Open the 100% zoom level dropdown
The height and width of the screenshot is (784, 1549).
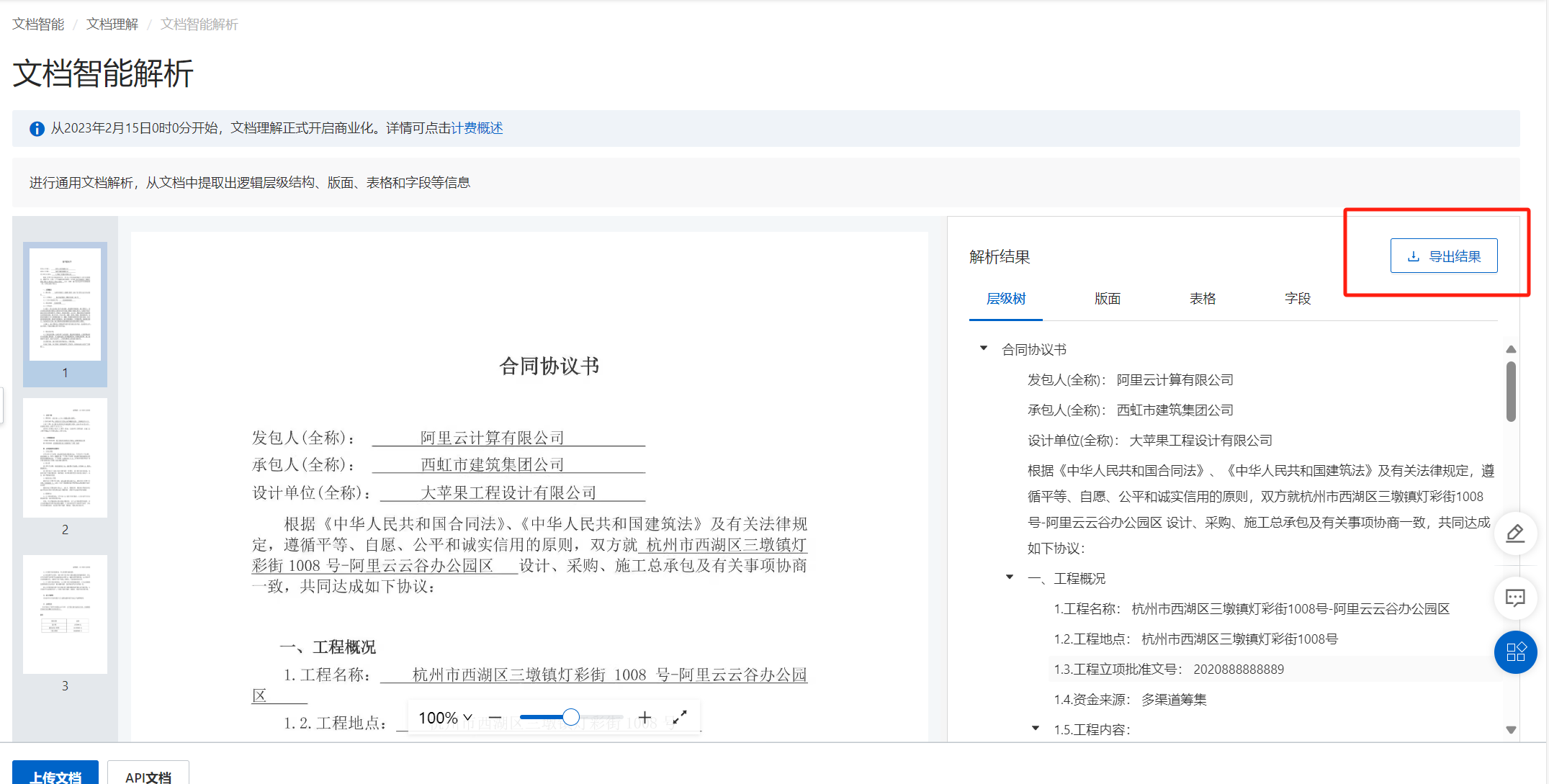coord(445,718)
